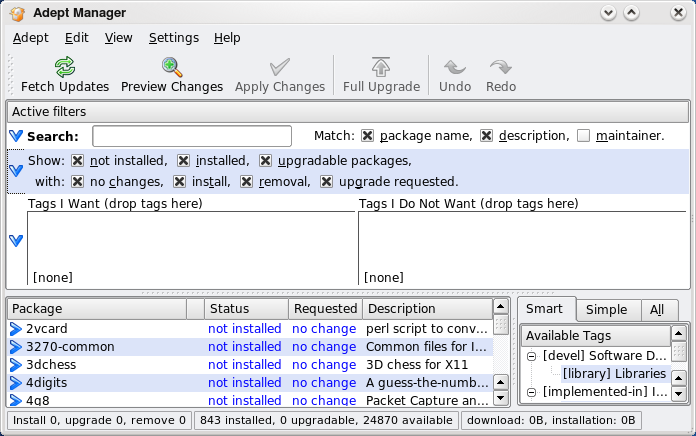Click the Full Upgrade arrow icon
This screenshot has height=436, width=696.
click(x=381, y=67)
